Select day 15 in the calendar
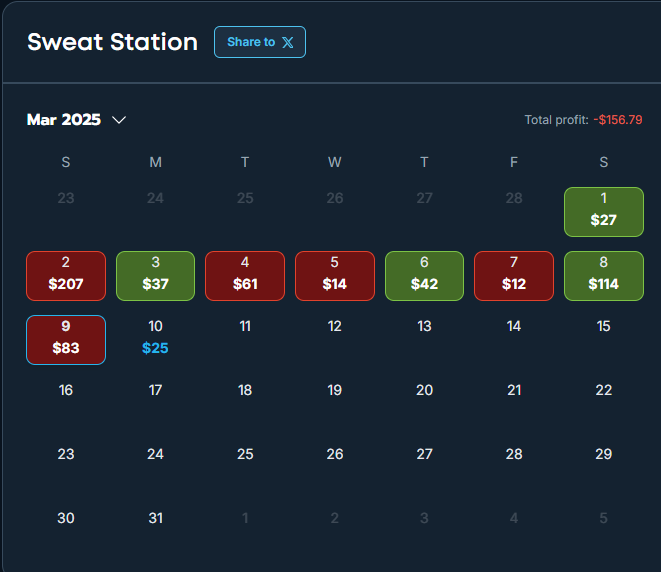Image resolution: width=661 pixels, height=572 pixels. coord(604,326)
